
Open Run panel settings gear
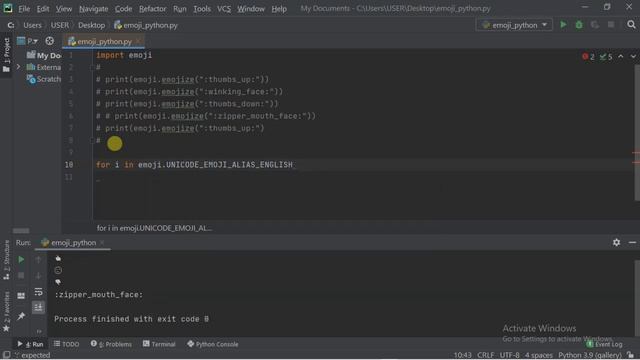(x=616, y=242)
